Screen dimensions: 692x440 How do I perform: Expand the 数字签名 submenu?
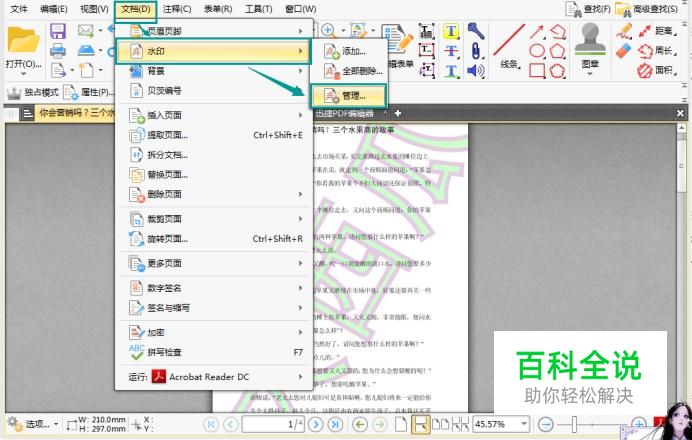coord(214,288)
